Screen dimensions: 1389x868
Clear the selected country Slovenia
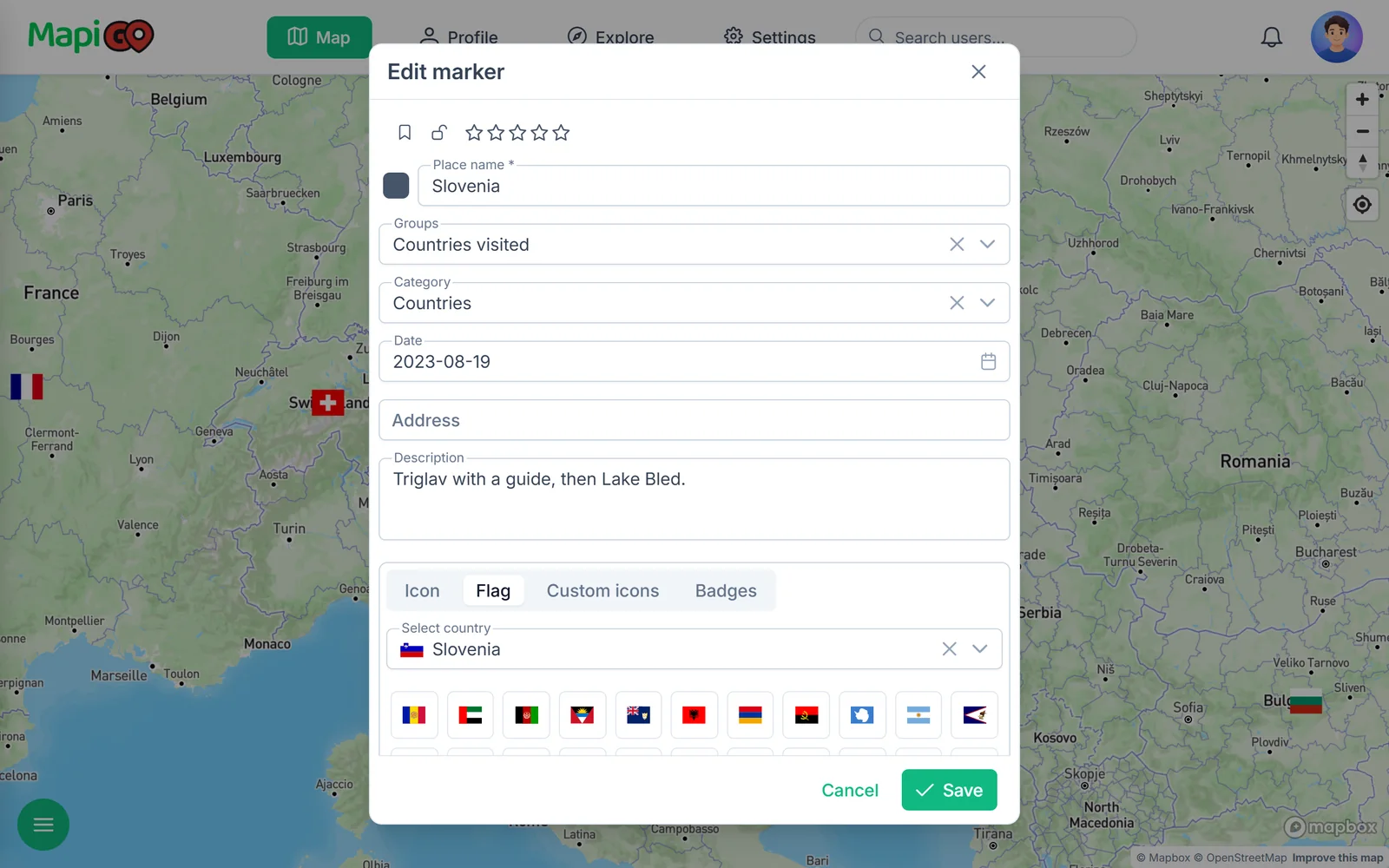(x=950, y=648)
